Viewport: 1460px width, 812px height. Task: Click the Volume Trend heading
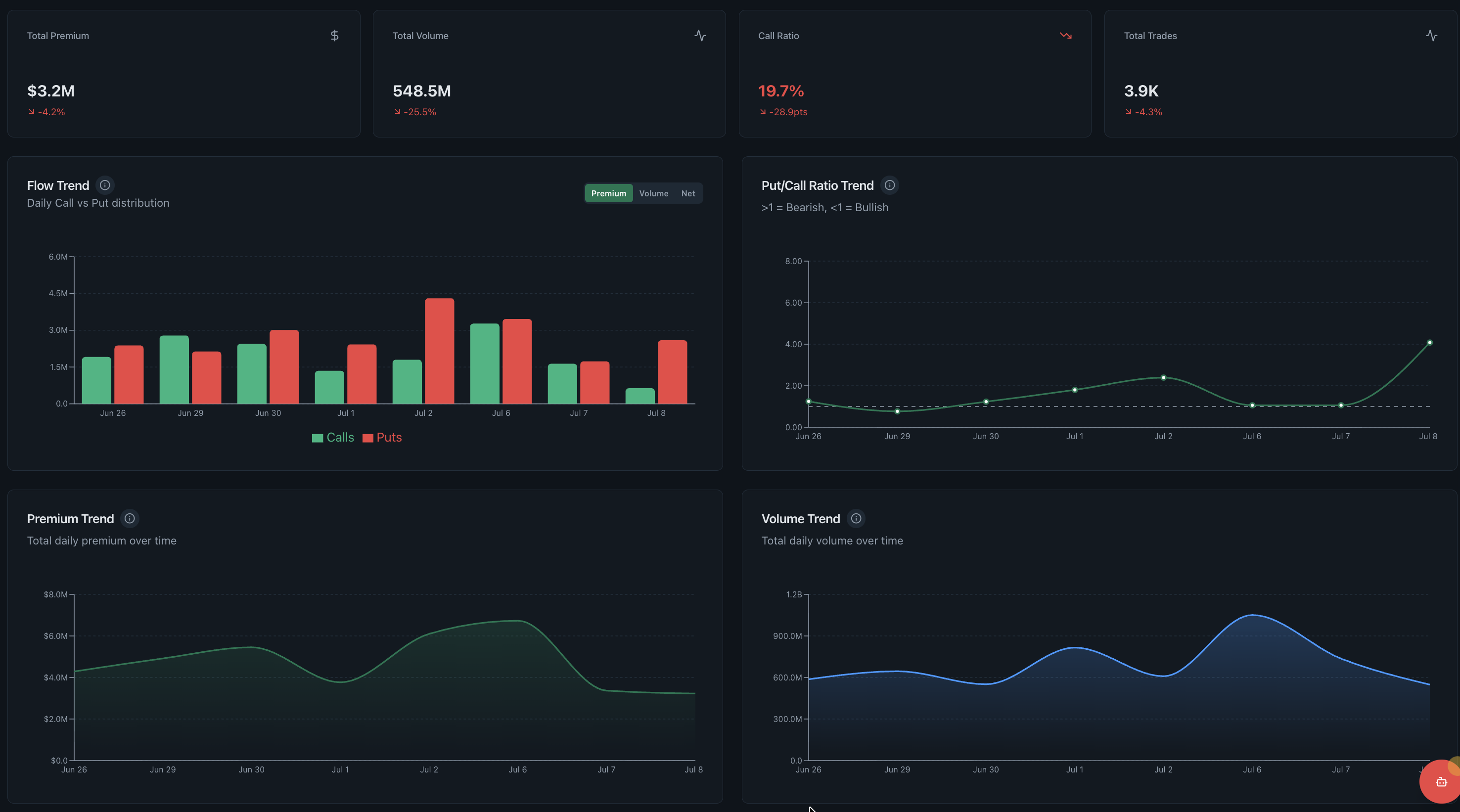point(800,518)
